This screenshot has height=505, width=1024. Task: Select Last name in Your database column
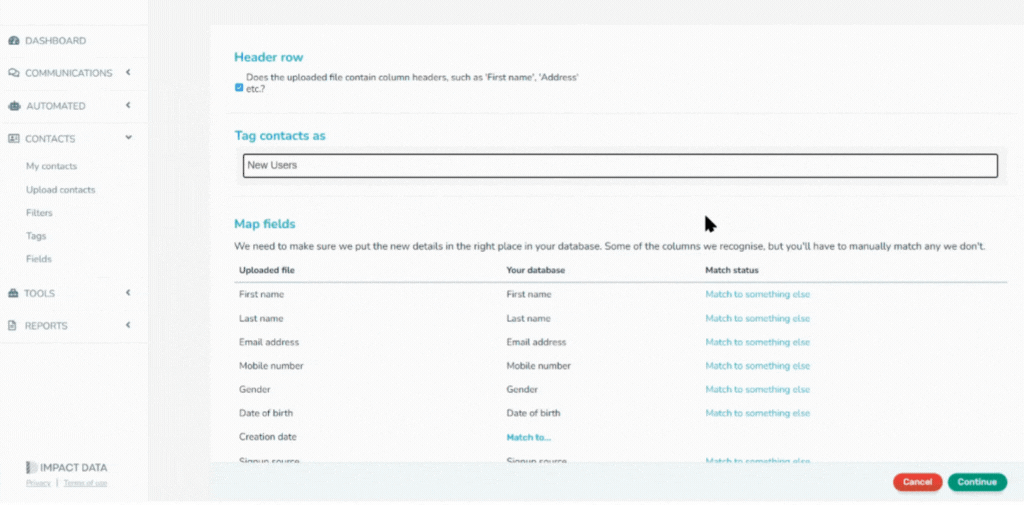pos(528,319)
